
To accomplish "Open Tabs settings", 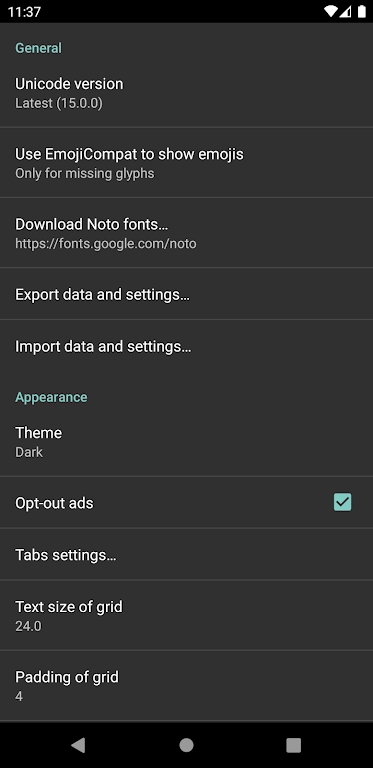I will pos(186,554).
